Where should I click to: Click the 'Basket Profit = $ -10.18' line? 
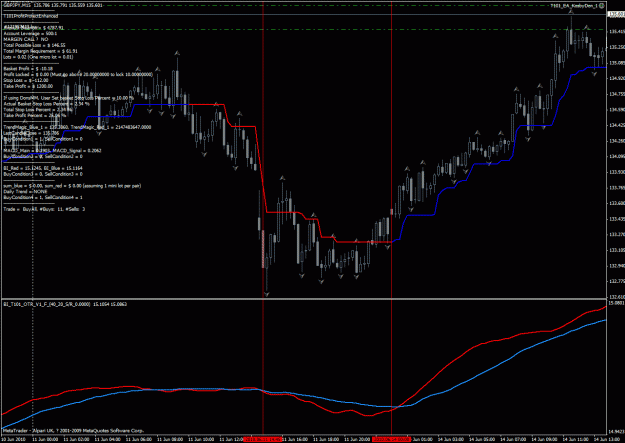pos(28,69)
